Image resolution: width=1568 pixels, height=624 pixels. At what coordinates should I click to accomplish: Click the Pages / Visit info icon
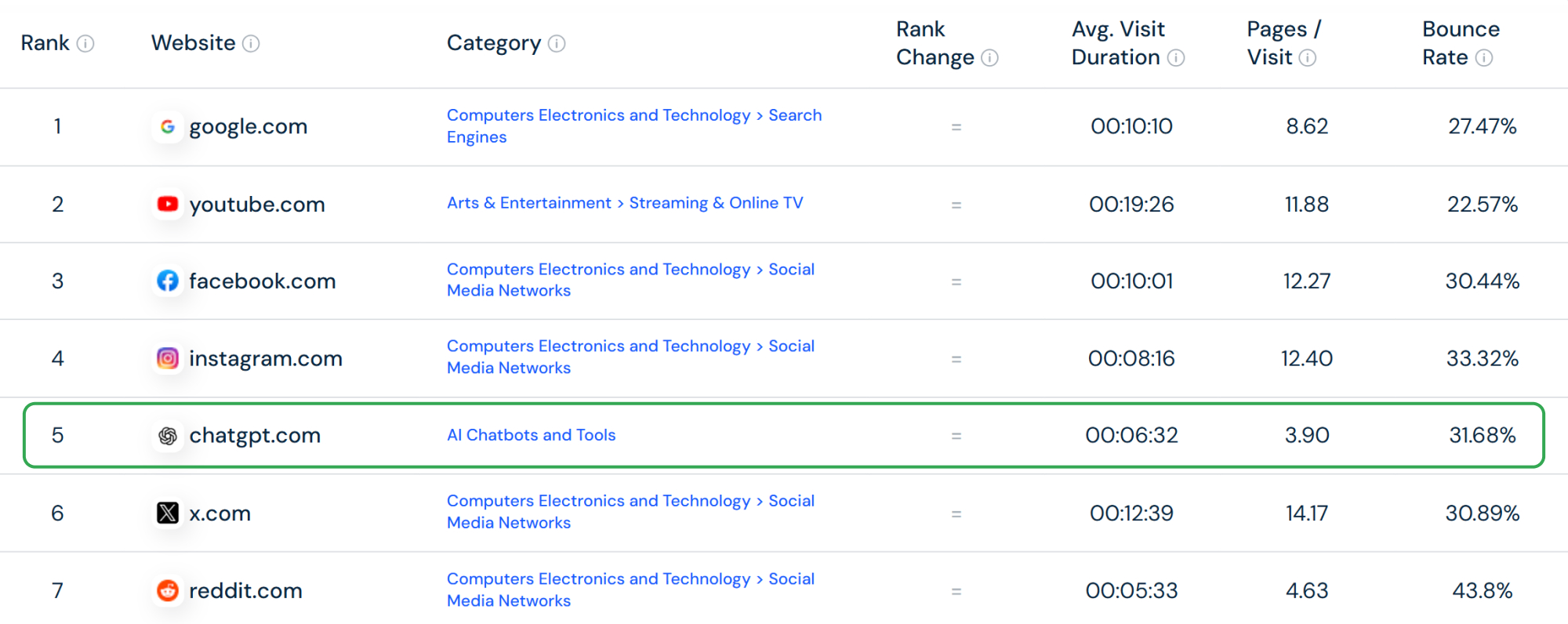point(1308,58)
